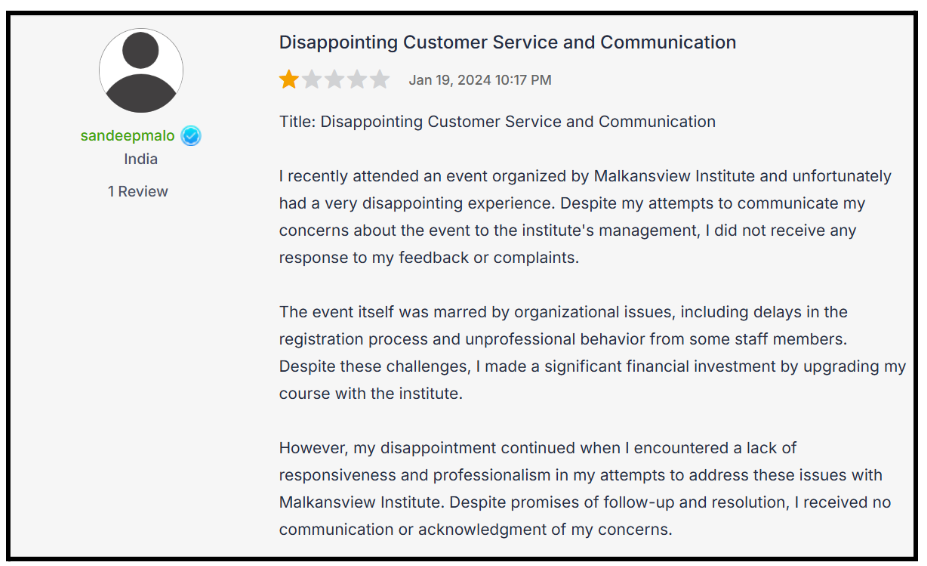Click the reviewer's profile avatar picture
The width and height of the screenshot is (927, 566).
click(x=141, y=71)
